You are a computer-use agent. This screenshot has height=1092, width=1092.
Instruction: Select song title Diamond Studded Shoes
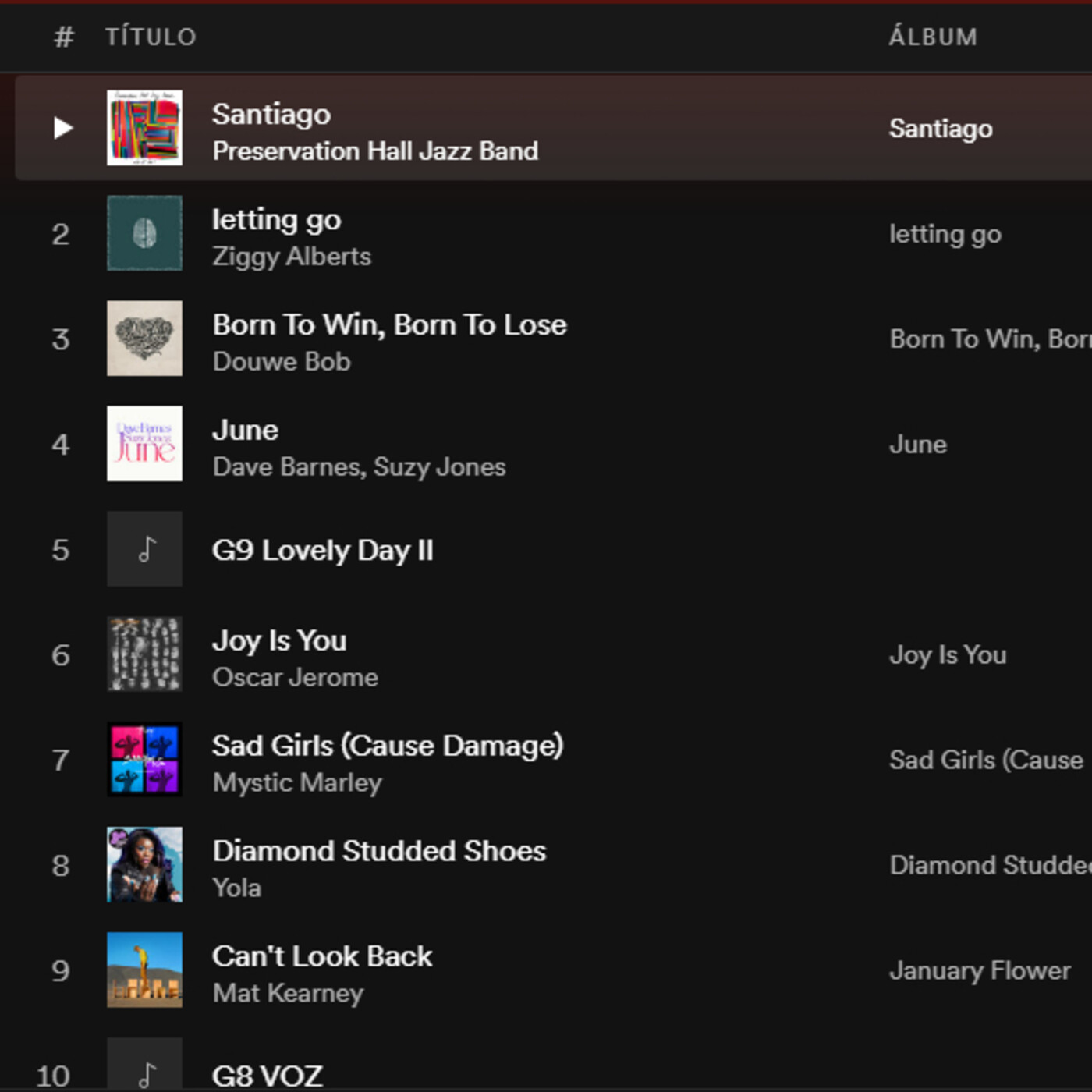click(x=379, y=852)
